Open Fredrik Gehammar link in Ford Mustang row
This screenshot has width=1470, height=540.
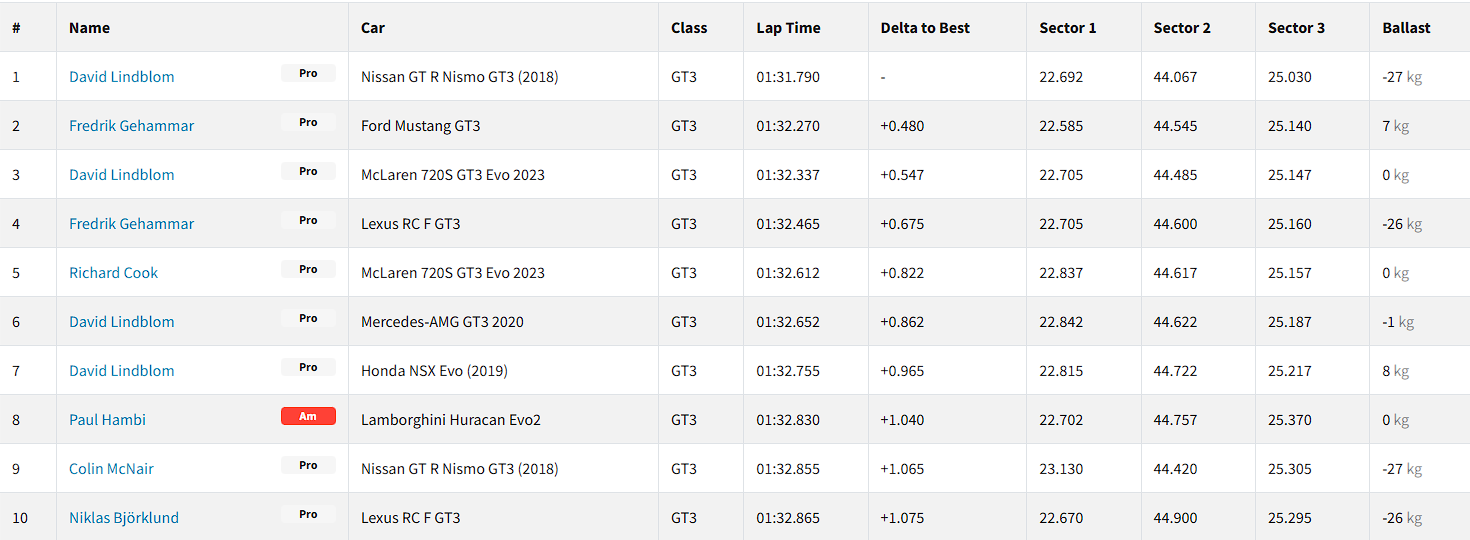(x=131, y=126)
